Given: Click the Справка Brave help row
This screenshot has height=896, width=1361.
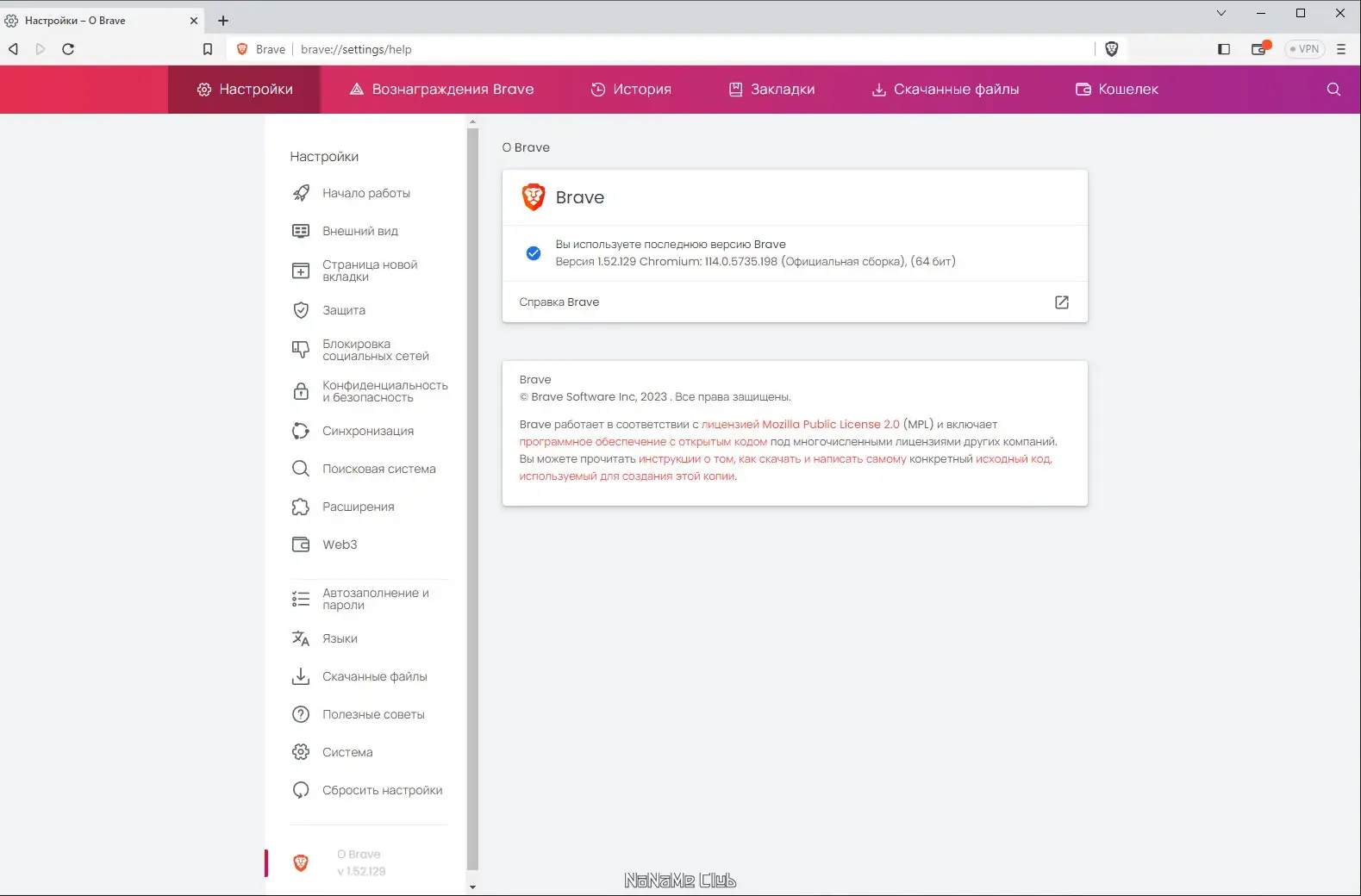Looking at the screenshot, I should [x=795, y=302].
